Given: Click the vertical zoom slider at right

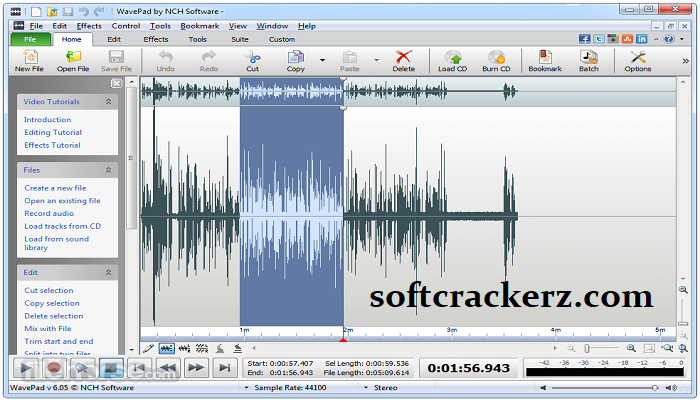Looking at the screenshot, I should [x=683, y=313].
